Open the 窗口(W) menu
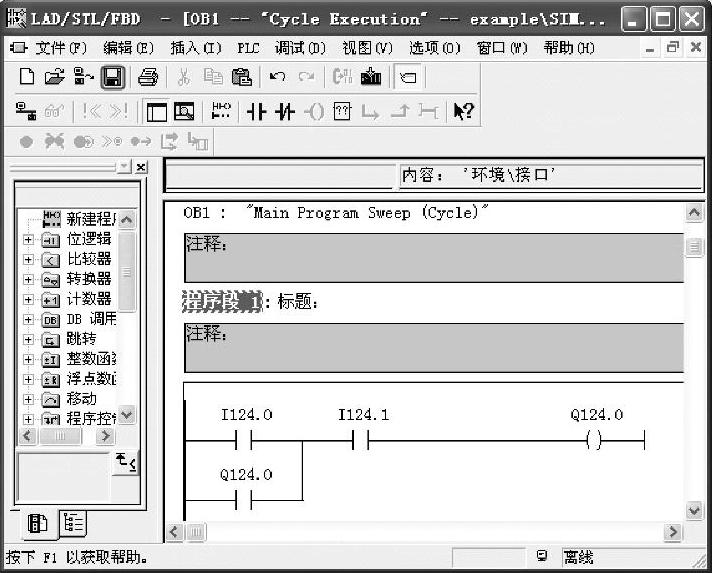The image size is (712, 573). [x=502, y=48]
